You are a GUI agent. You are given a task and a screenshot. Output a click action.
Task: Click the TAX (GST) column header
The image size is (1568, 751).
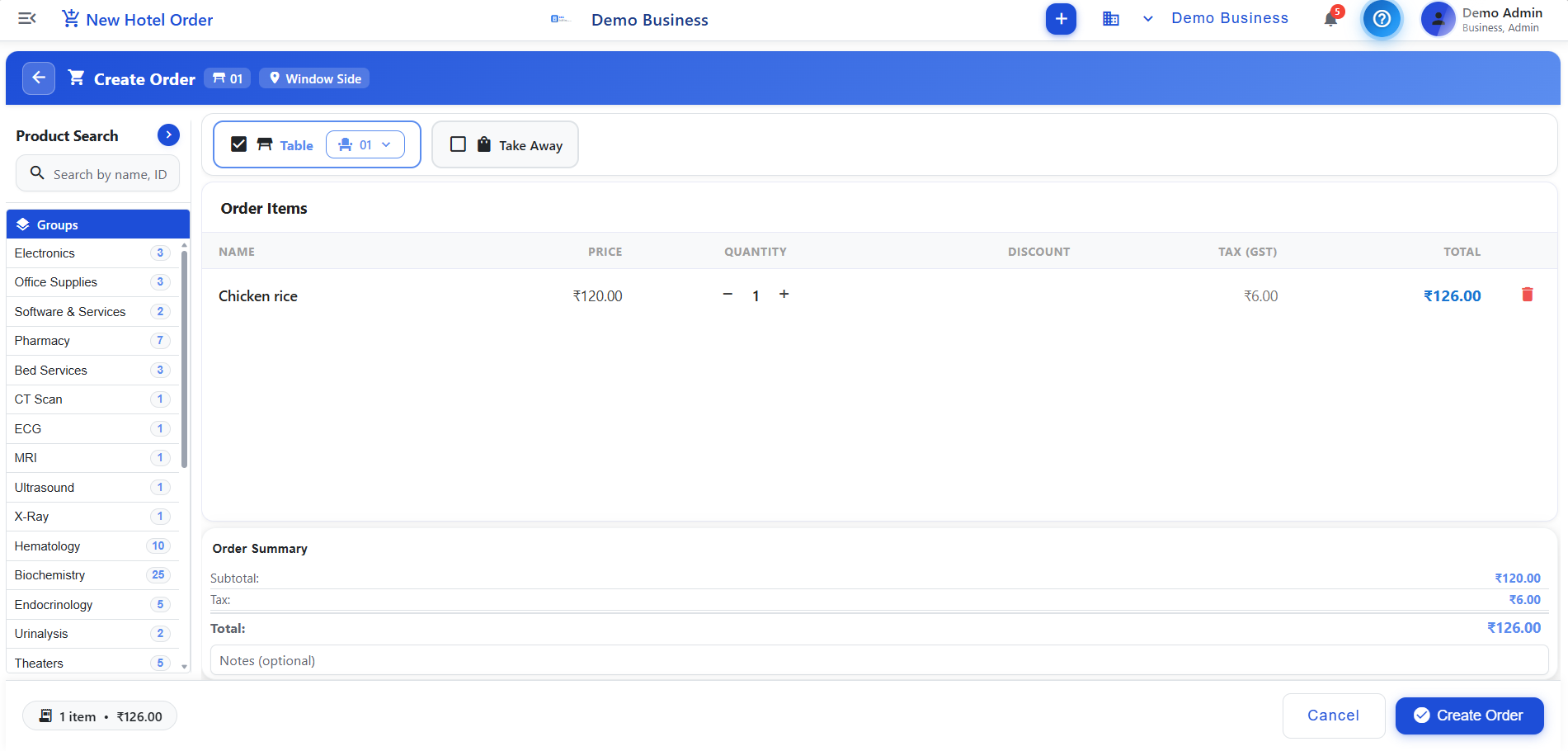1247,252
